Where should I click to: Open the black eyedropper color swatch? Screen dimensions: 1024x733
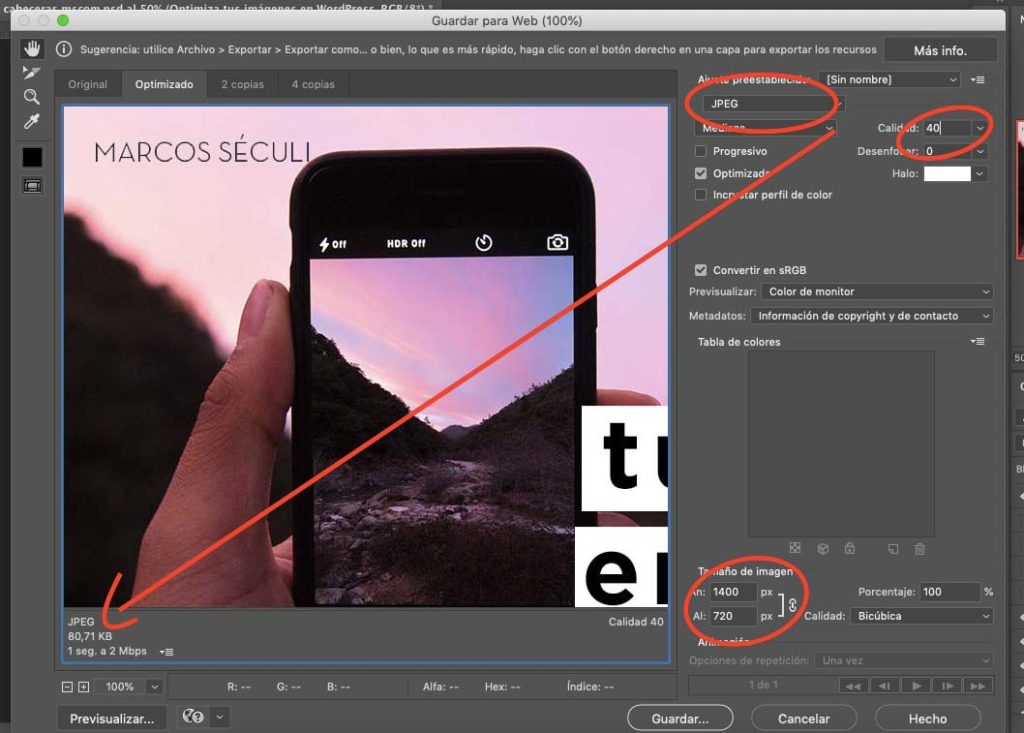pyautogui.click(x=32, y=157)
